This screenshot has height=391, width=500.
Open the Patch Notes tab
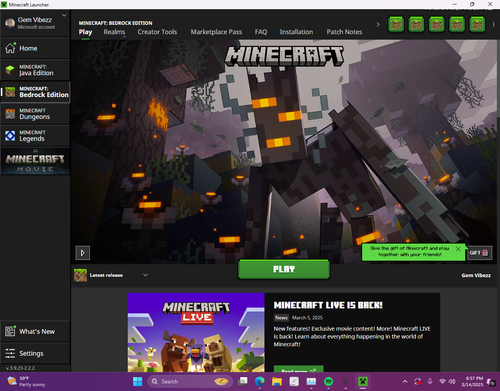tap(344, 32)
